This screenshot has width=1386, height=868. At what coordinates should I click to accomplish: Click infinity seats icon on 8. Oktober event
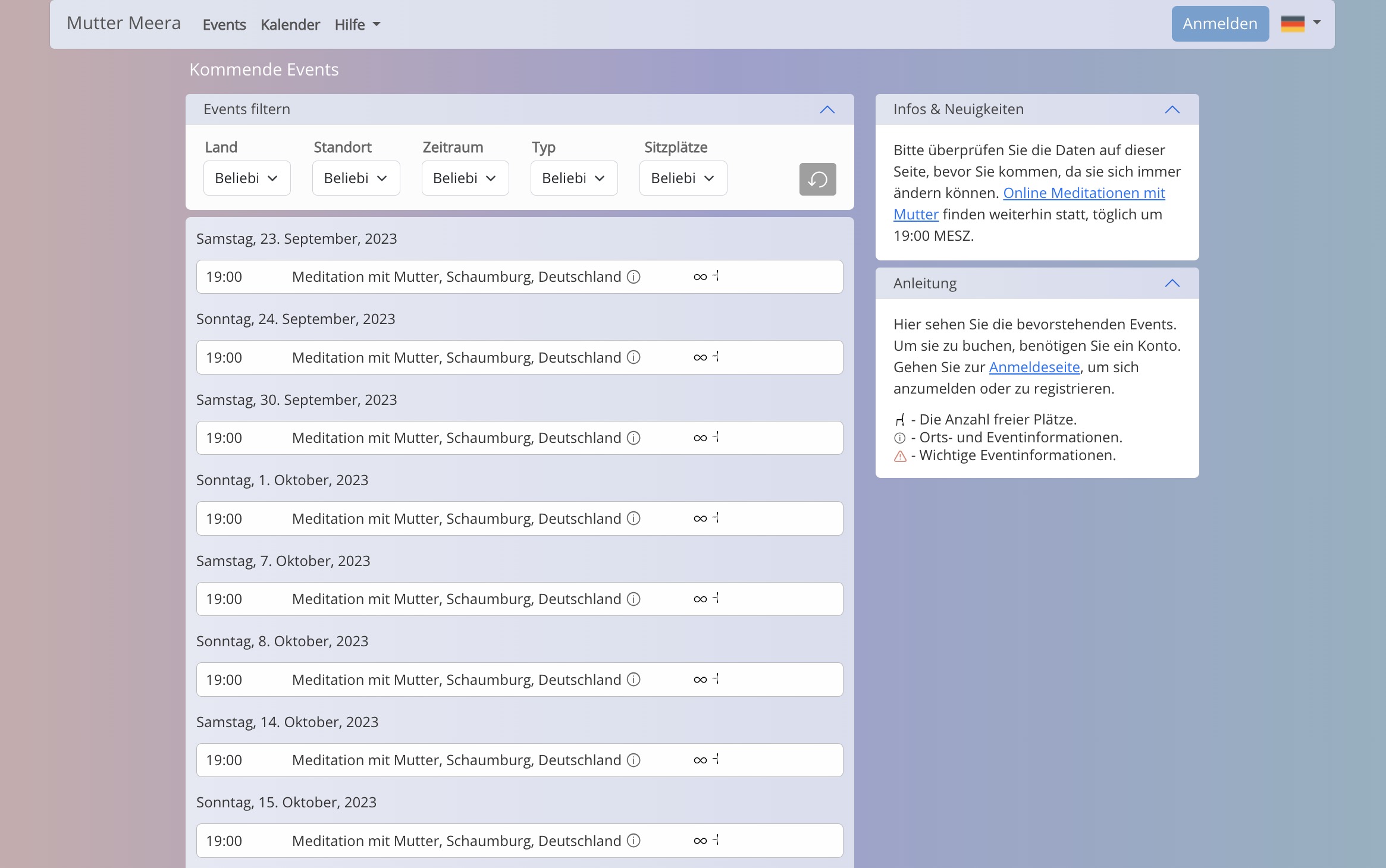[x=700, y=680]
